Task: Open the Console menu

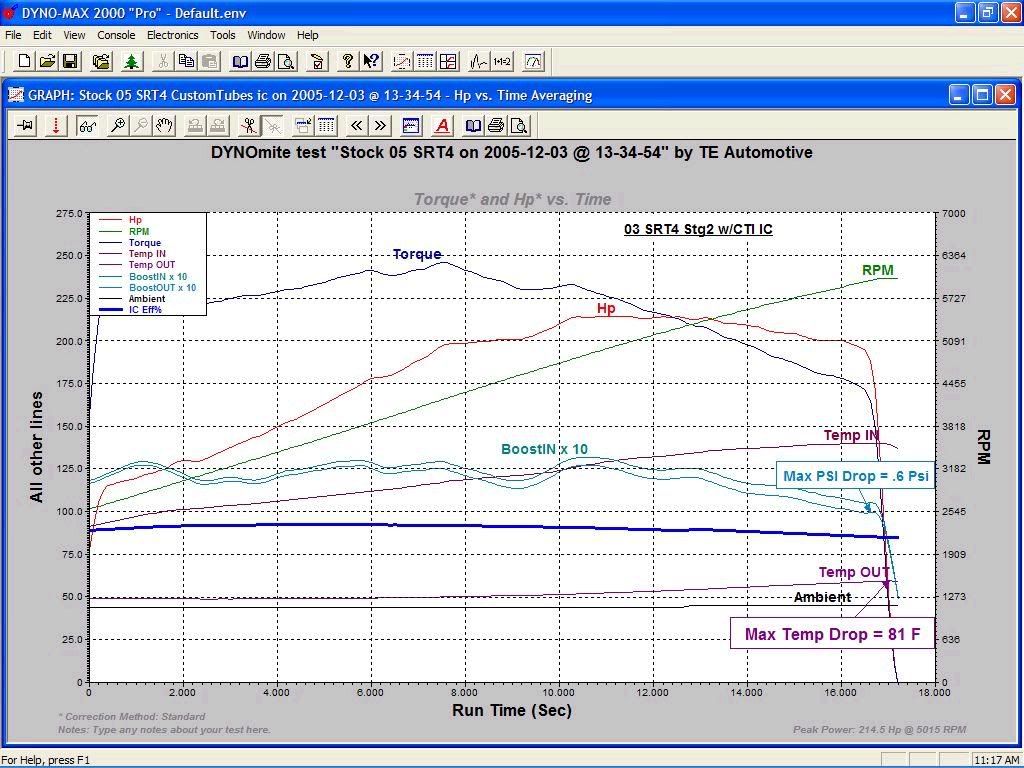Action: click(x=116, y=35)
